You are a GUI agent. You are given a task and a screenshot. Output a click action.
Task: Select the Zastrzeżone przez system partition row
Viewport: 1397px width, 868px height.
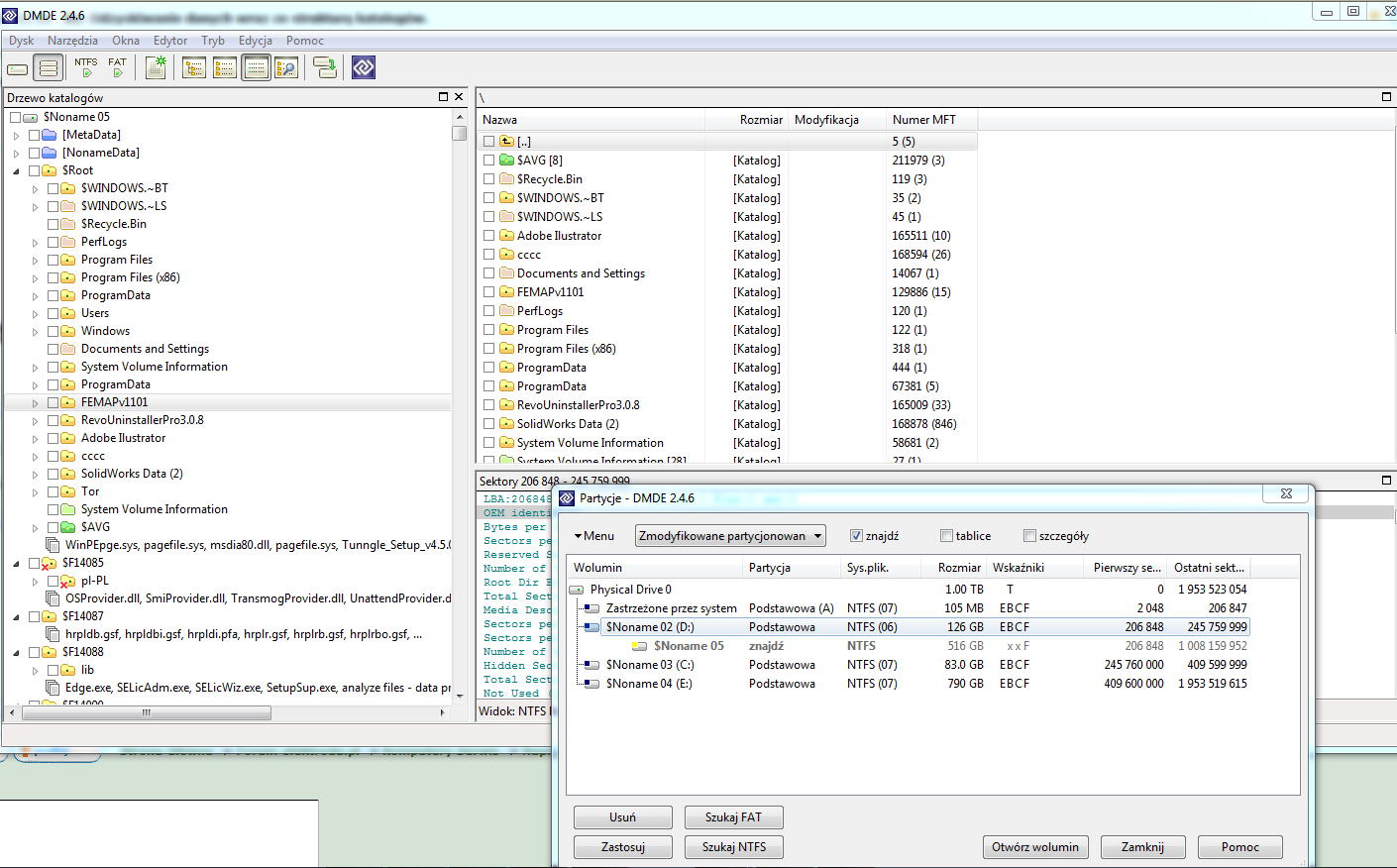pos(909,608)
